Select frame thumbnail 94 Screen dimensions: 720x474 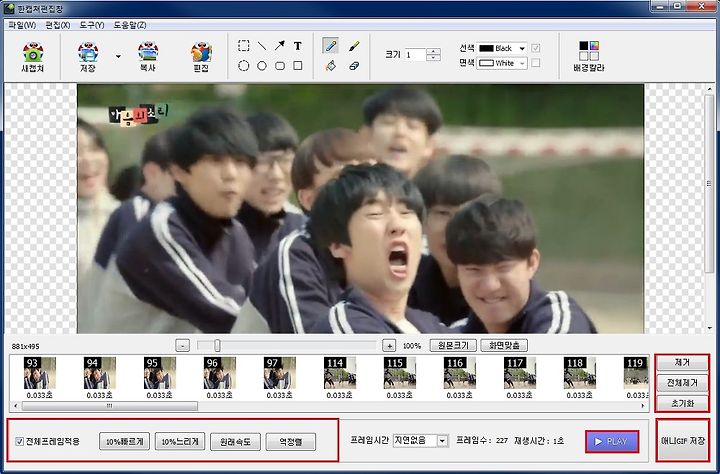coord(100,373)
